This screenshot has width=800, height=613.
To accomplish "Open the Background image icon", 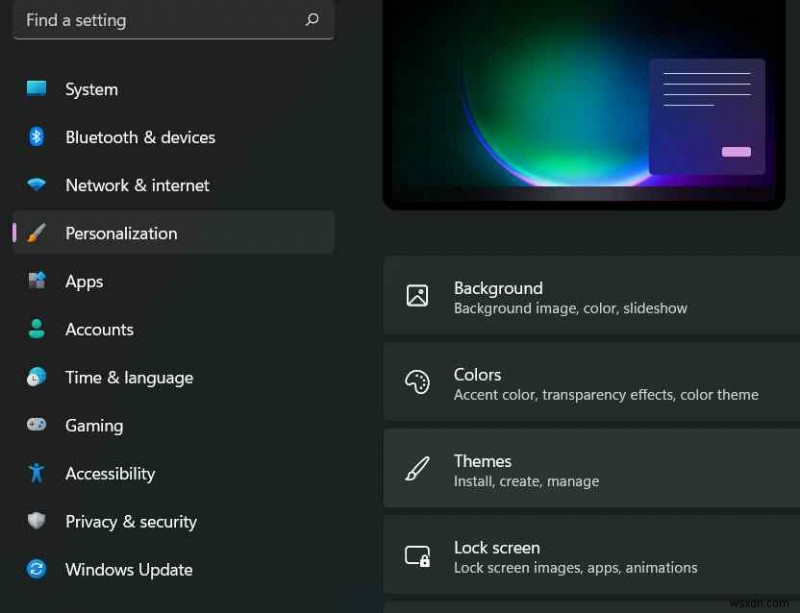I will (418, 296).
